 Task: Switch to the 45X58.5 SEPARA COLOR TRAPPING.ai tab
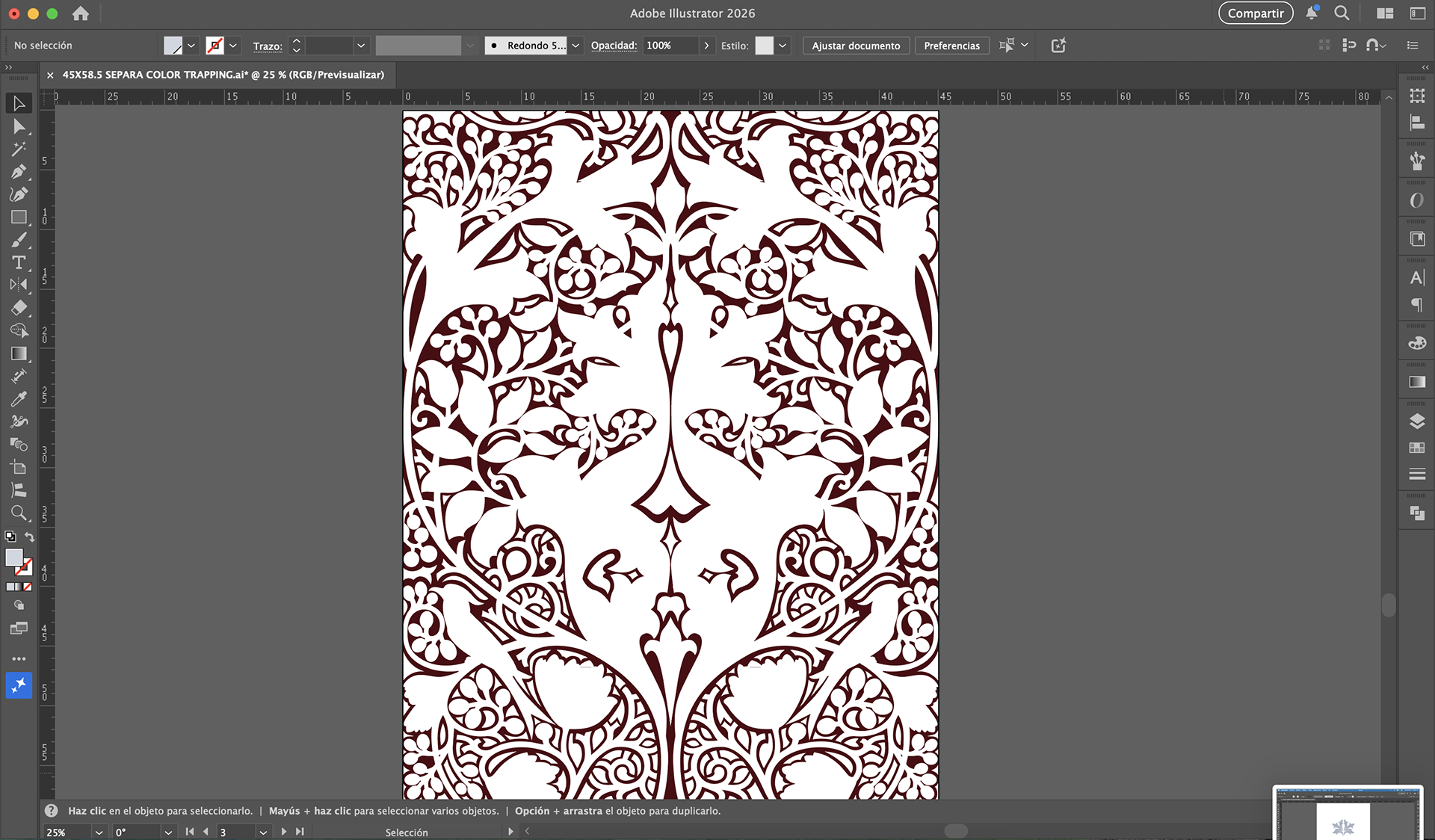(223, 75)
